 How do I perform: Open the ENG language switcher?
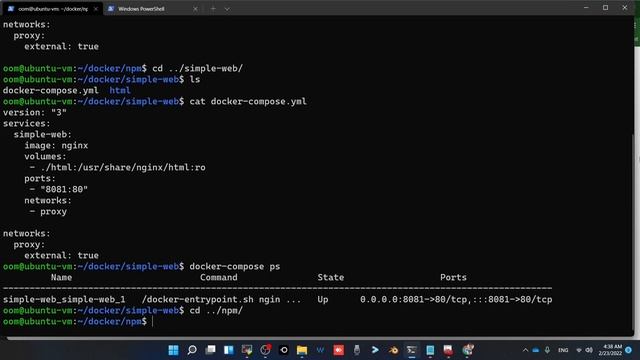tap(563, 350)
